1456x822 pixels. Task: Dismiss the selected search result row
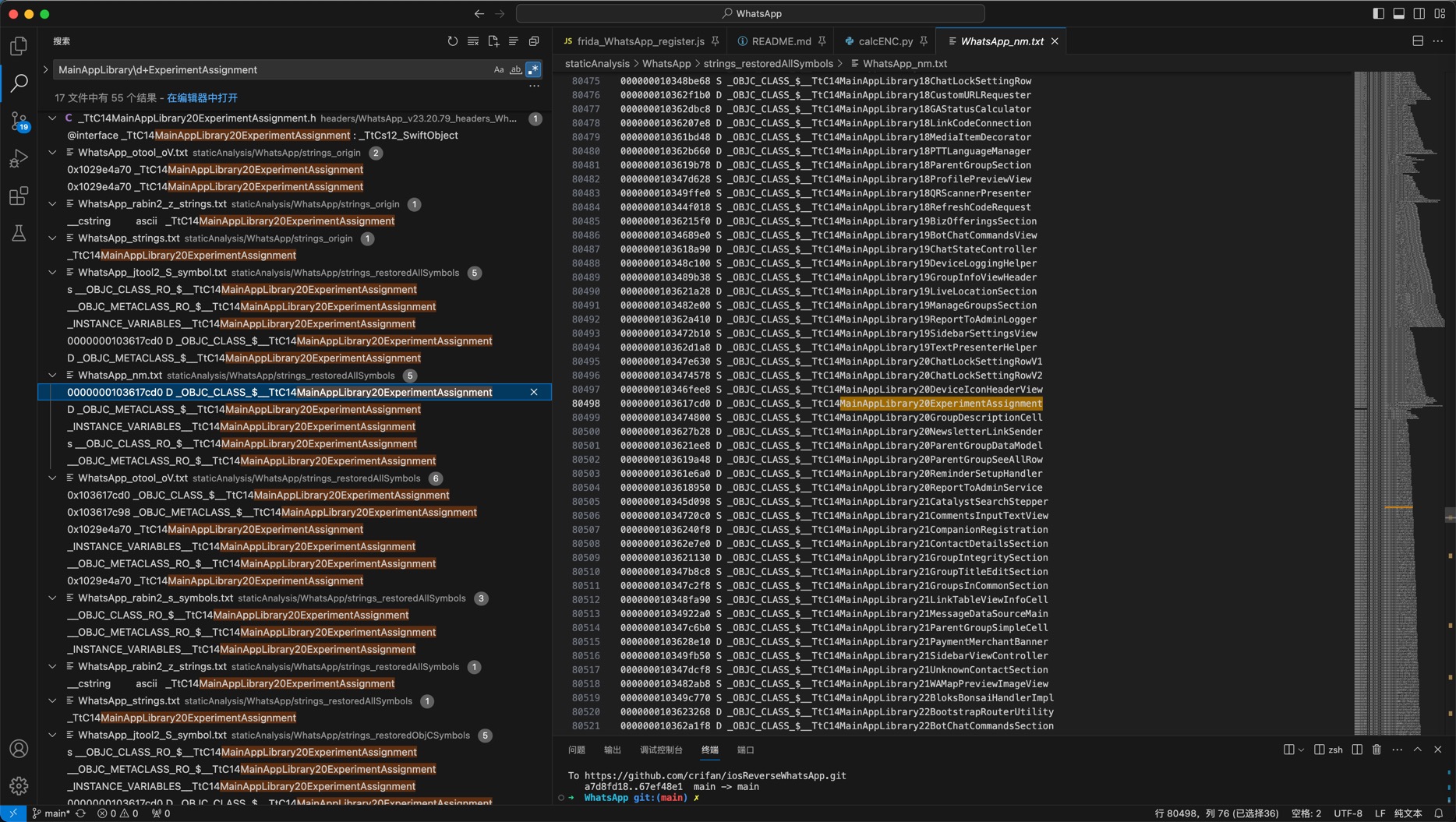pyautogui.click(x=534, y=393)
